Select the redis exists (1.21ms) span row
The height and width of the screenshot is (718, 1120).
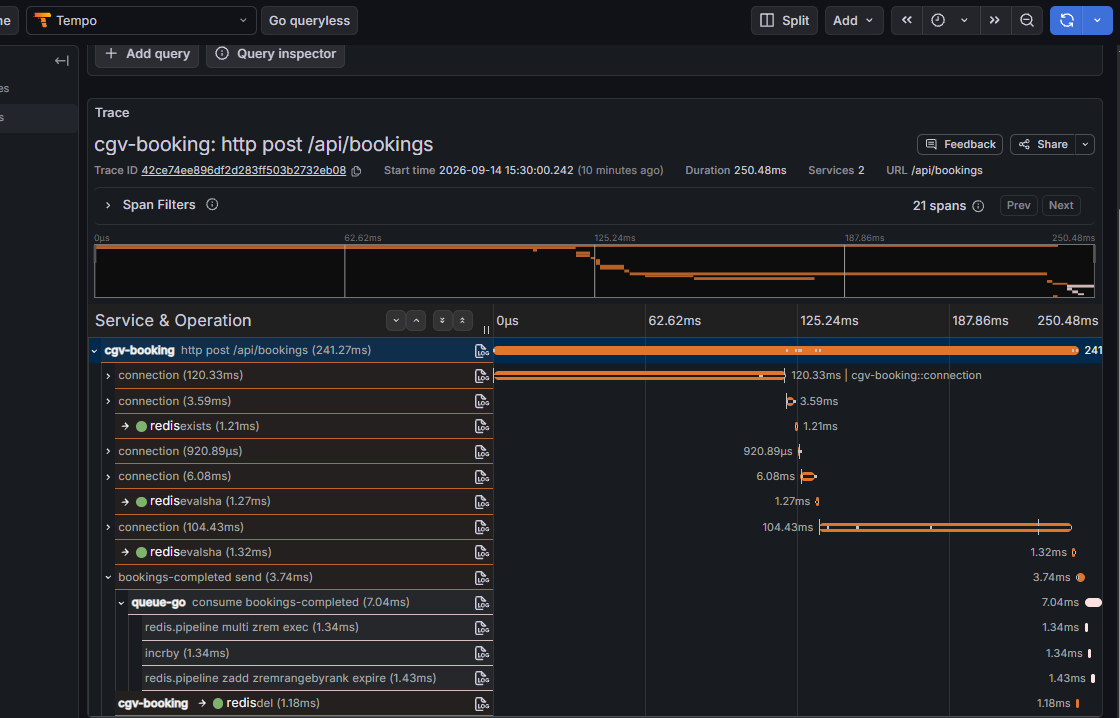[304, 427]
